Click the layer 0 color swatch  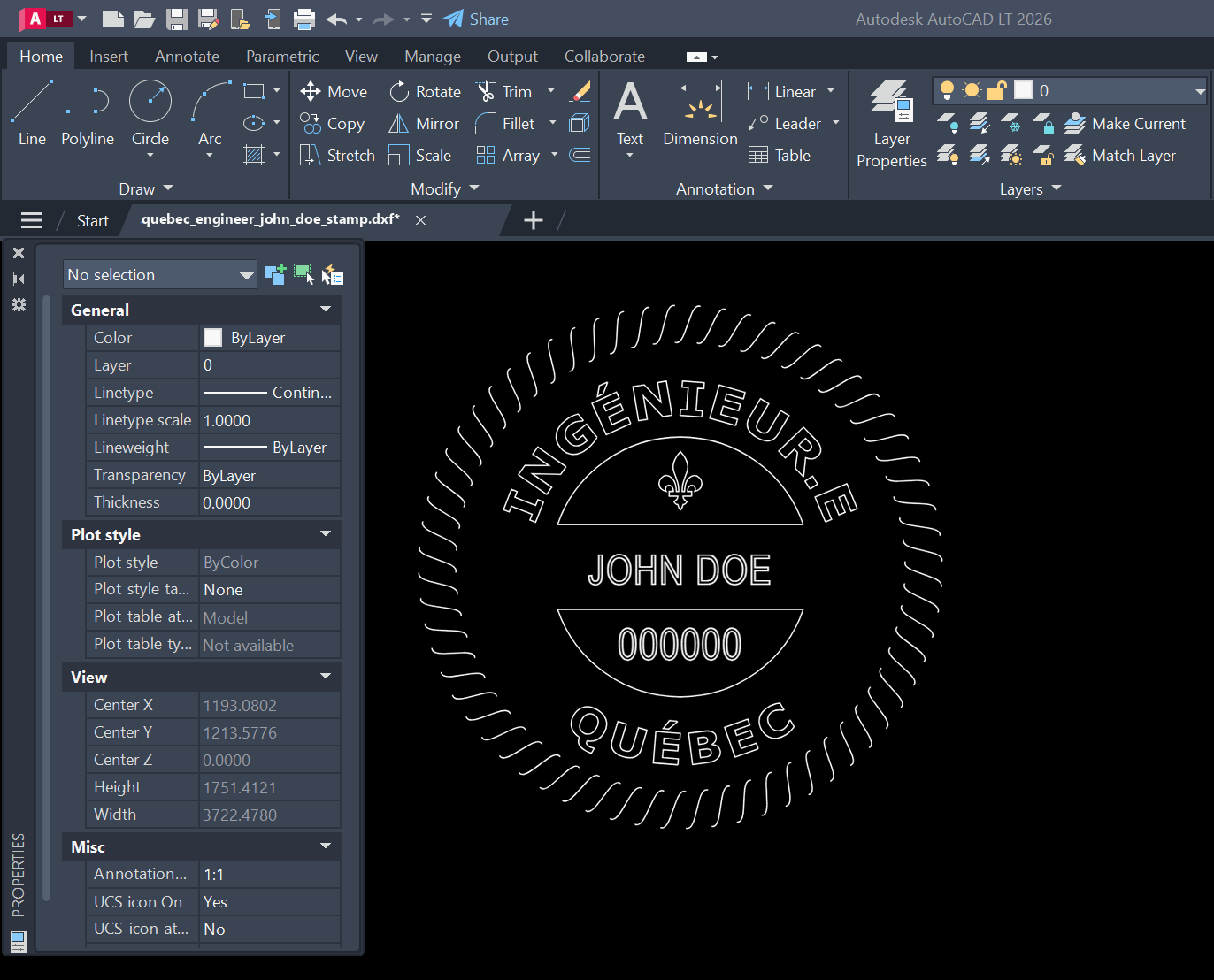click(1024, 90)
